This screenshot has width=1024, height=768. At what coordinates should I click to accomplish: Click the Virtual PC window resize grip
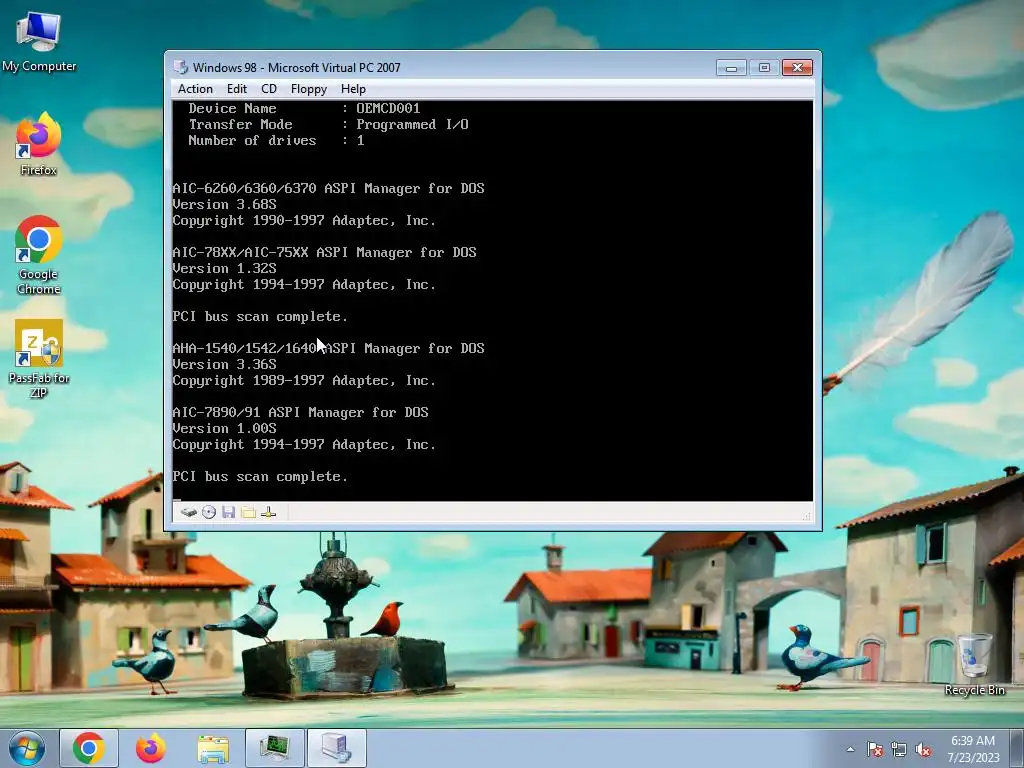click(807, 516)
